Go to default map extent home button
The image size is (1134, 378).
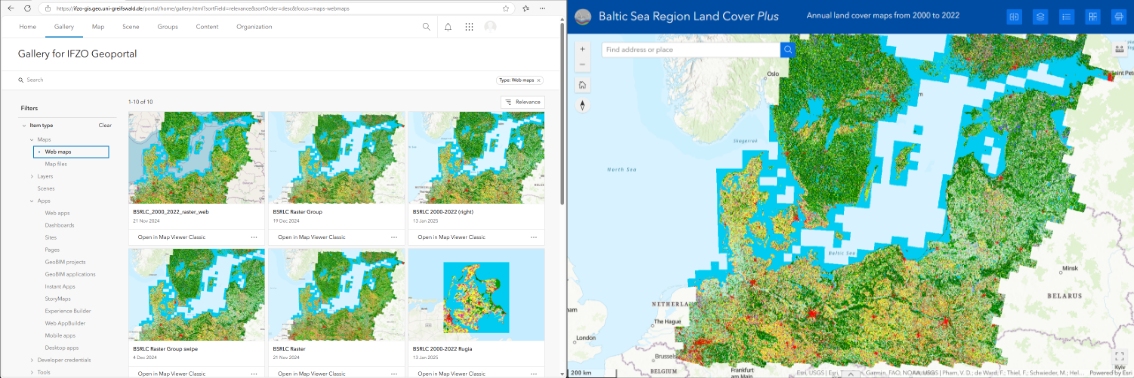click(x=582, y=85)
